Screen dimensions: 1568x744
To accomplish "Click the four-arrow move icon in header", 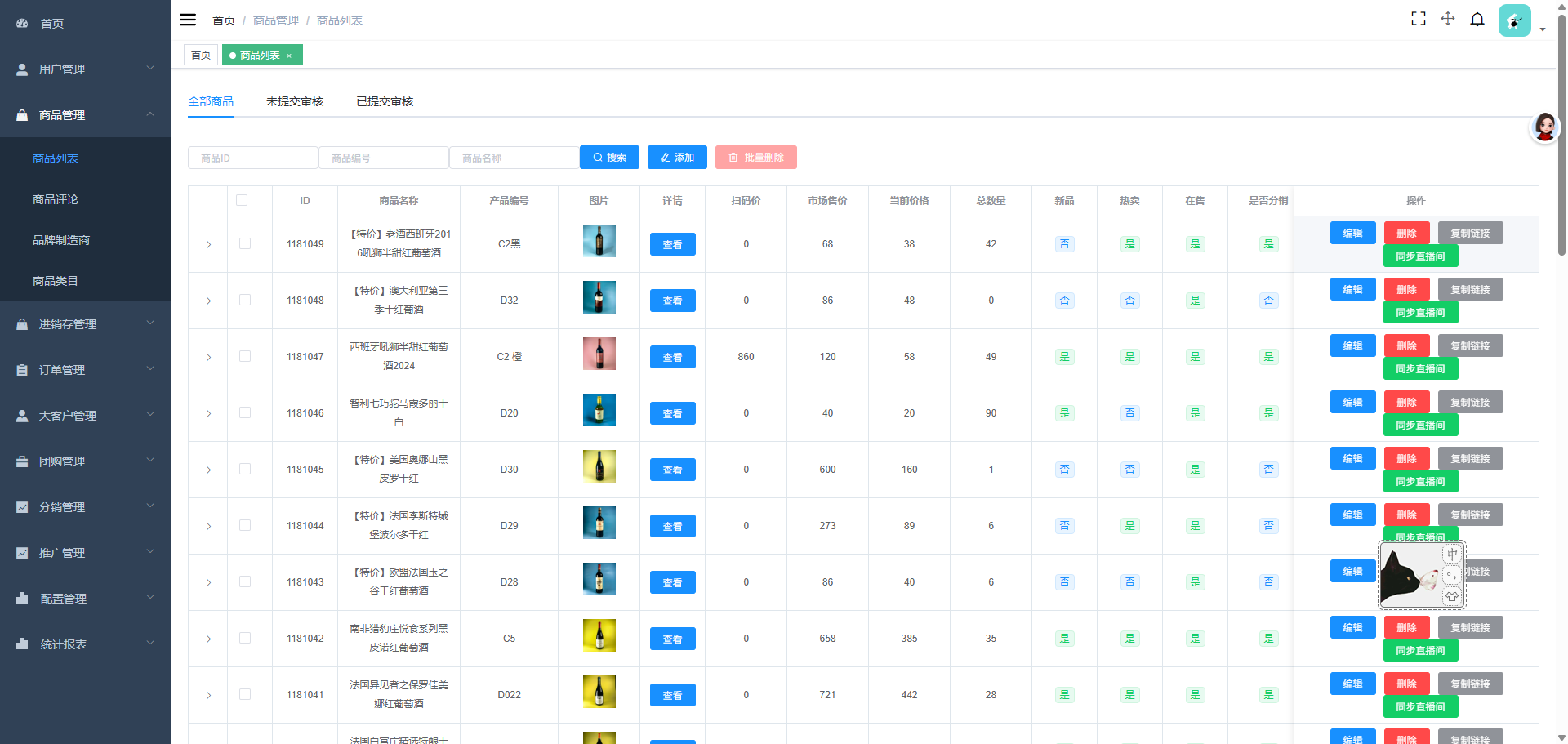I will tap(1448, 19).
